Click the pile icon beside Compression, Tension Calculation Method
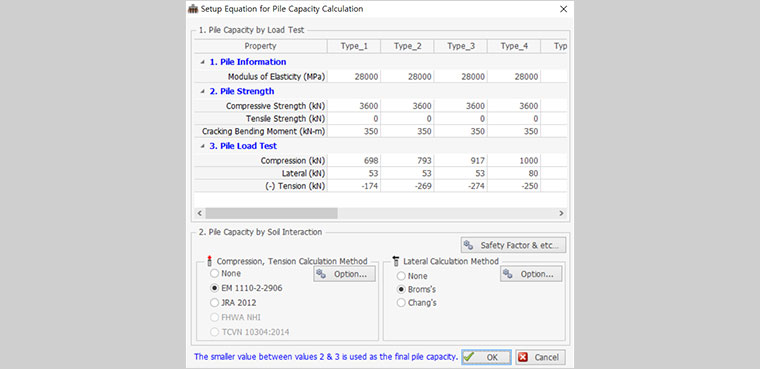 tap(210, 261)
